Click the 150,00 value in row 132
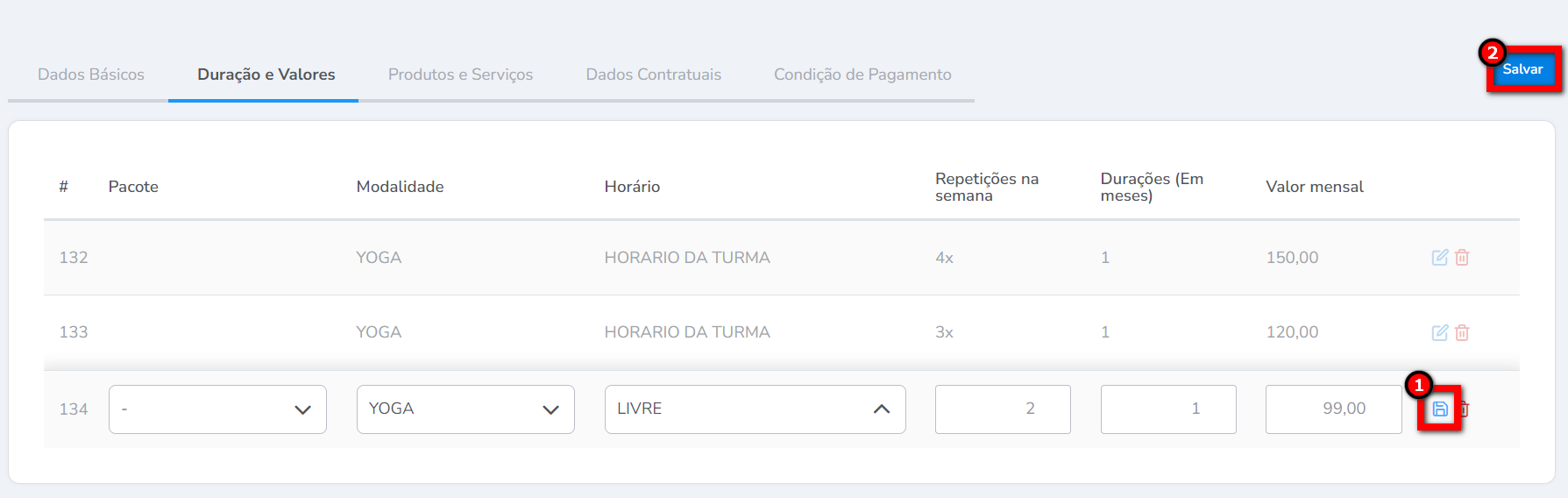 [x=1292, y=258]
